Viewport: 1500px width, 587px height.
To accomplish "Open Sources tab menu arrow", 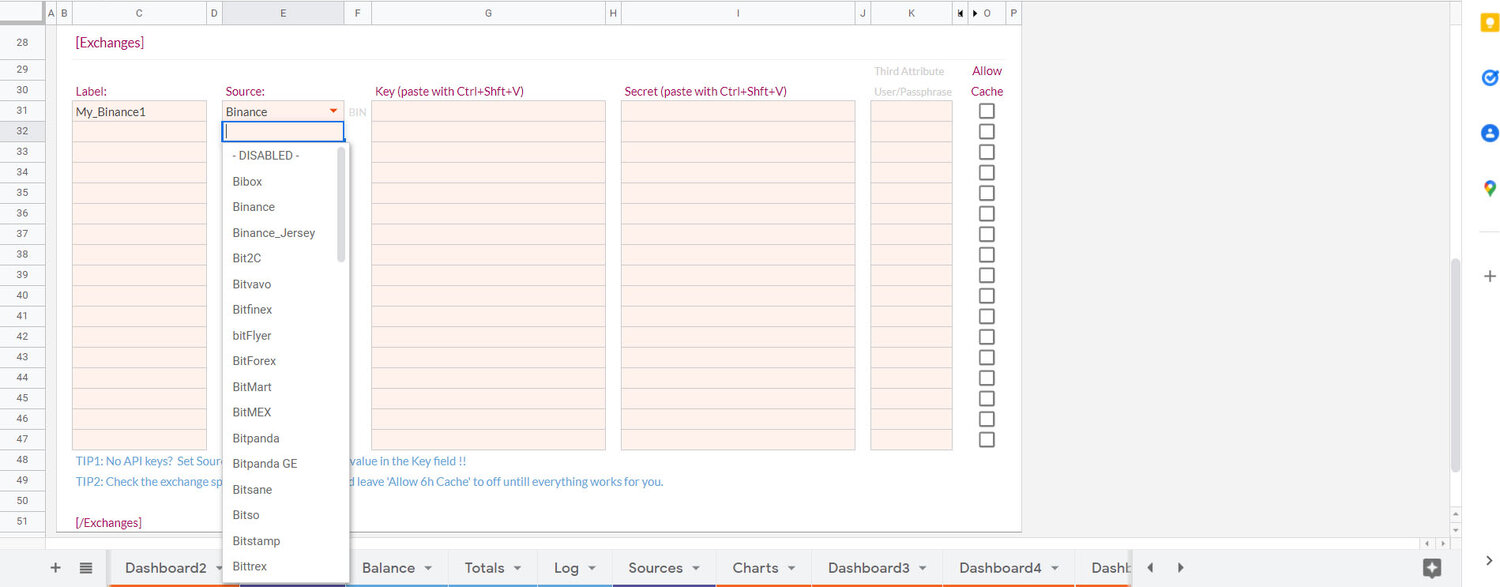I will (x=695, y=568).
